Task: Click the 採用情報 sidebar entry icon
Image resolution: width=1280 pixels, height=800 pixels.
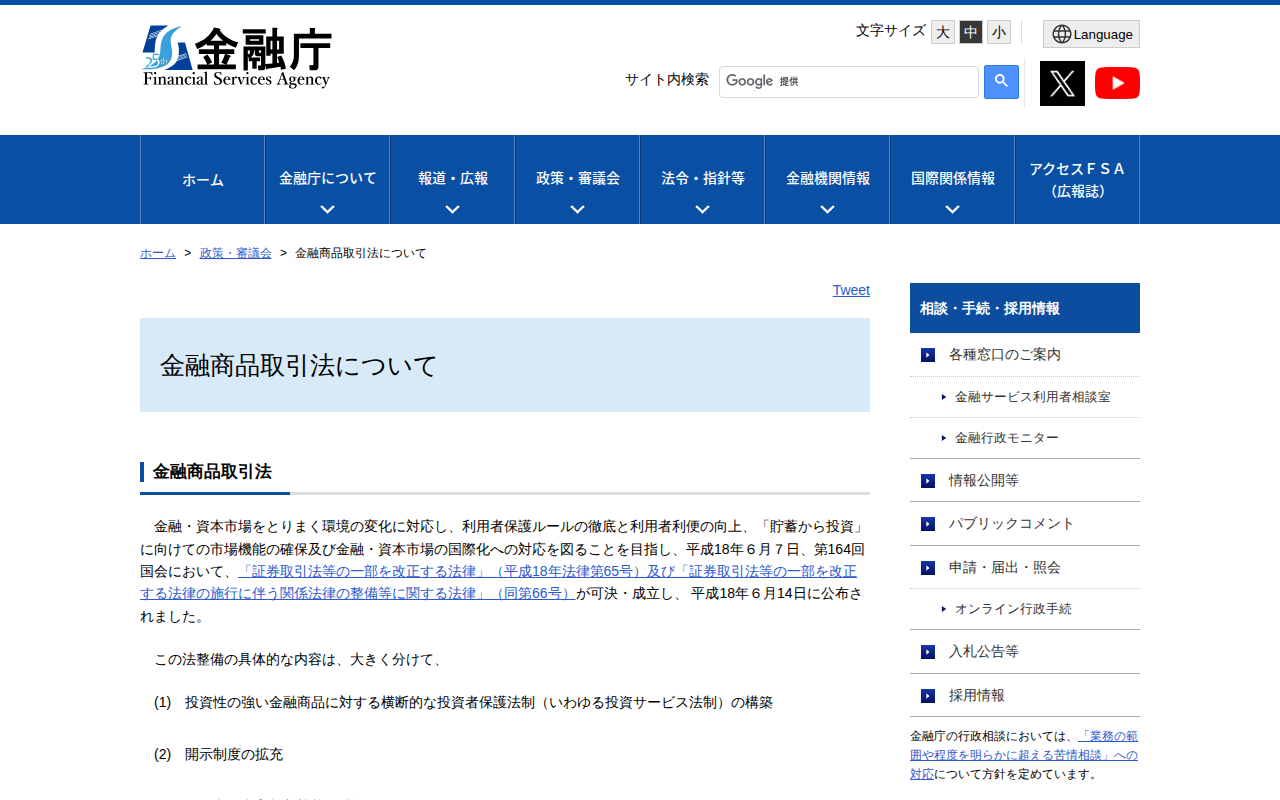Action: 926,695
